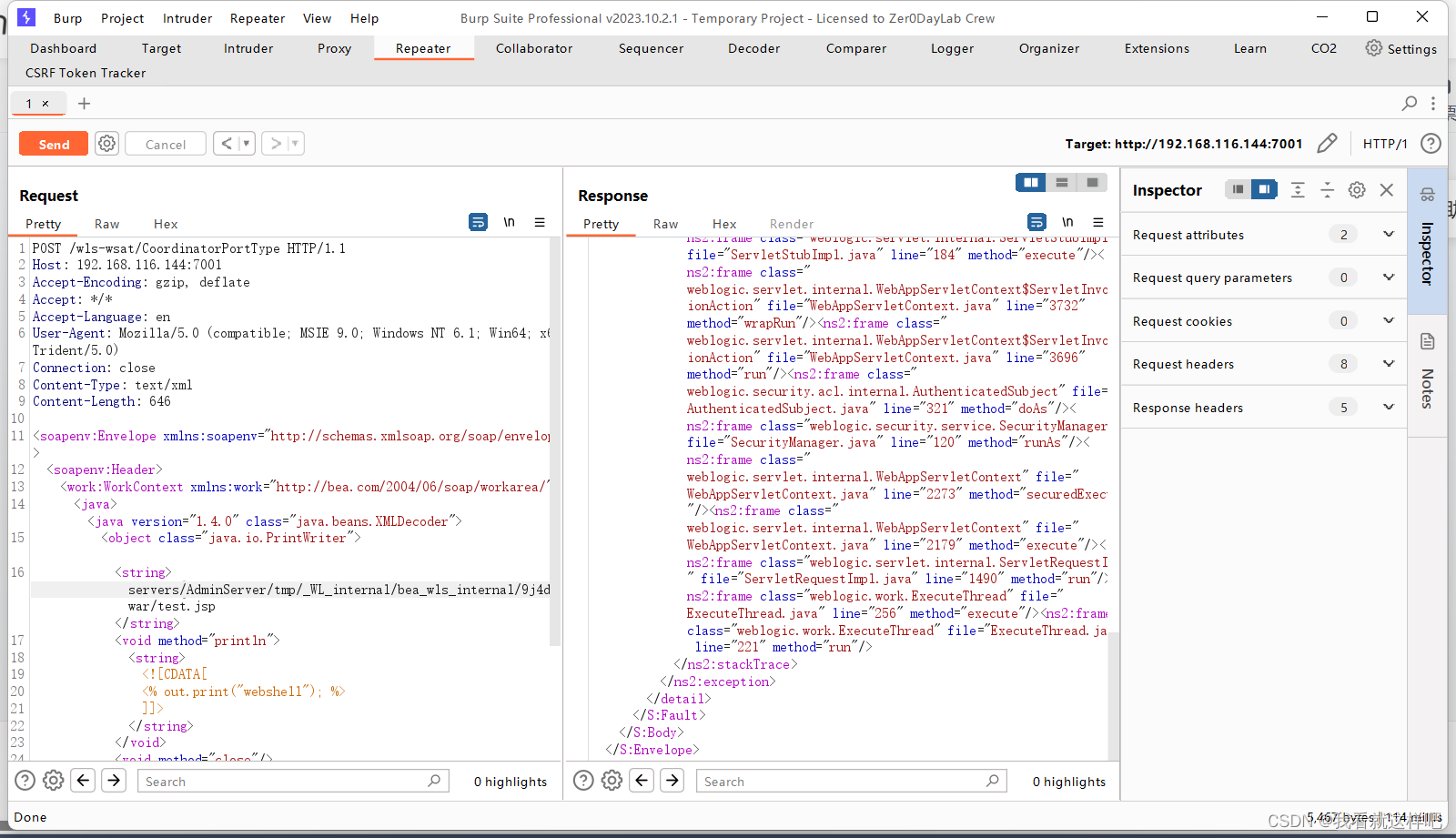Click request editor vertical scrollbar
The height and width of the screenshot is (838, 1456).
[555, 441]
